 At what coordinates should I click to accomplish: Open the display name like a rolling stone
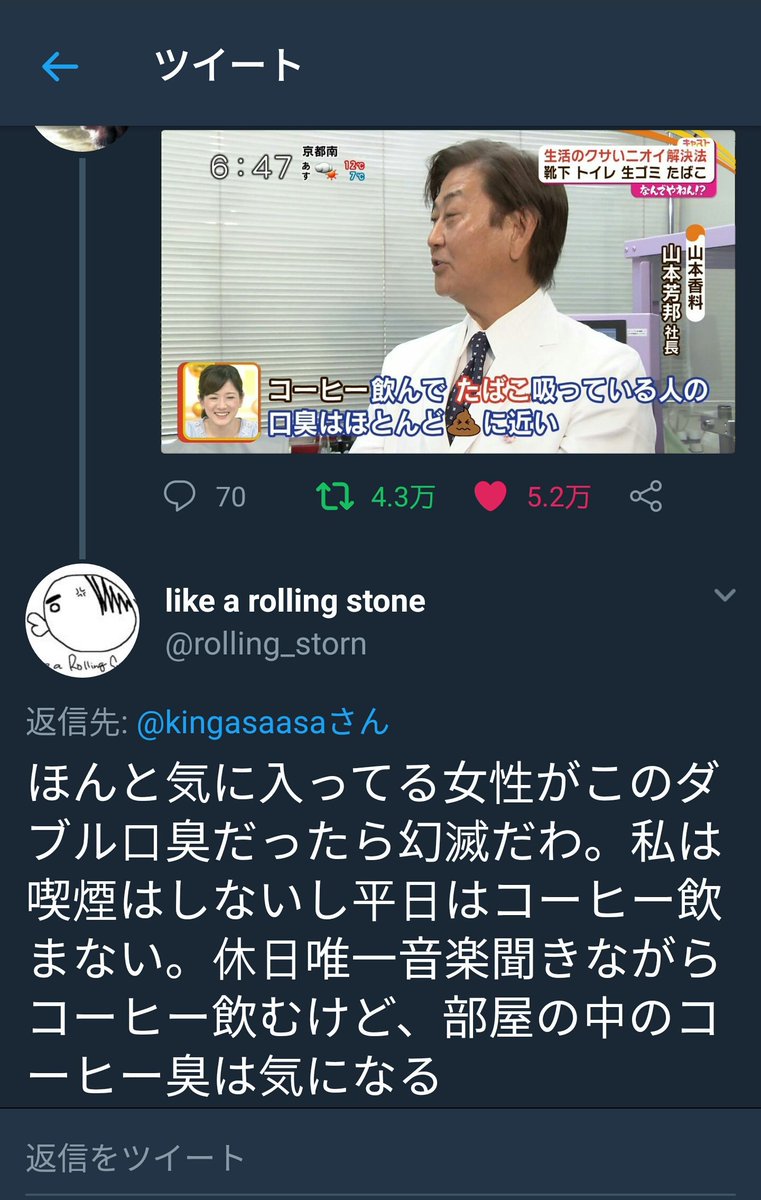(295, 601)
